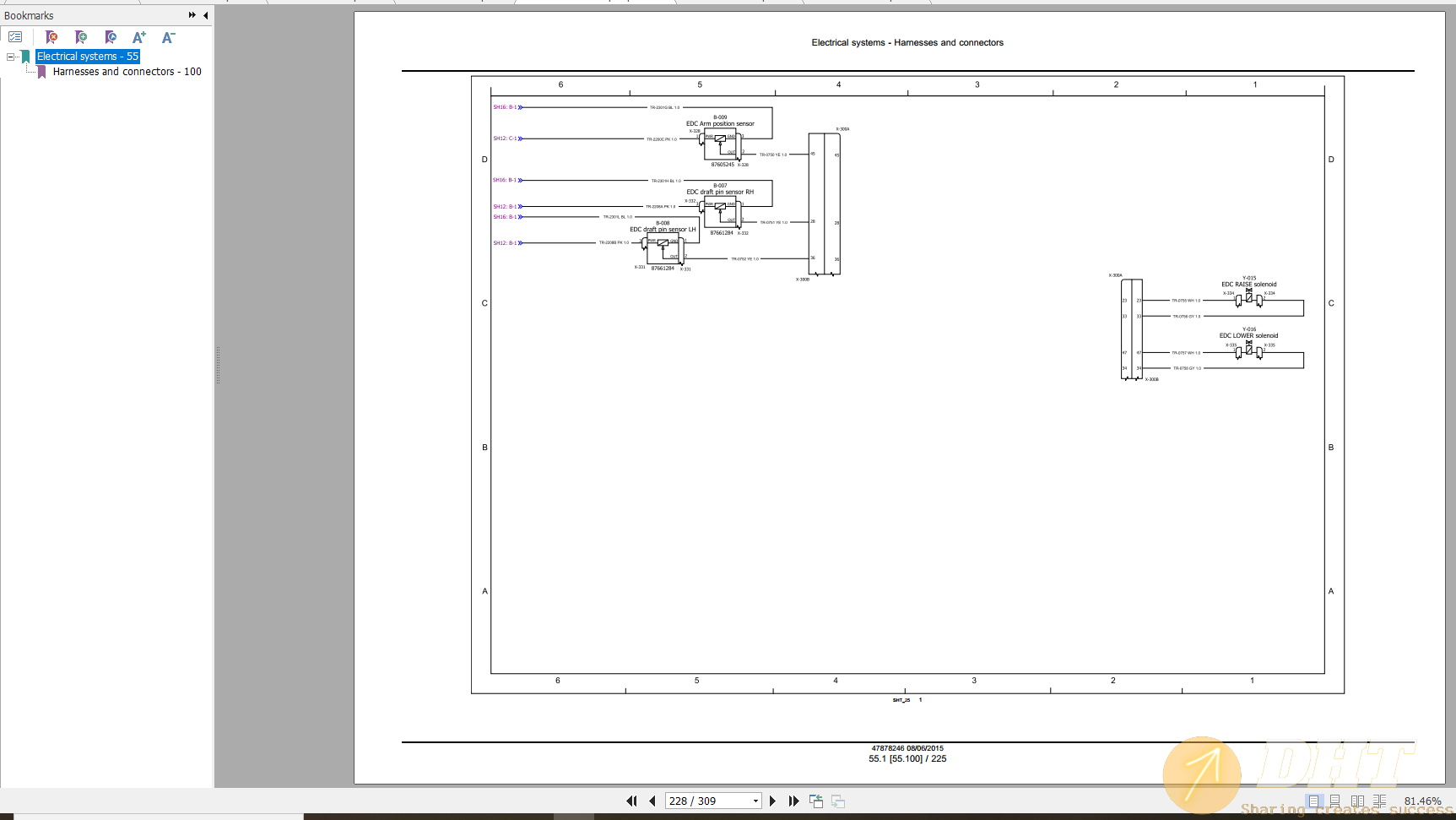The width and height of the screenshot is (1456, 820).
Task: Increase bookmark text size with A+
Action: [138, 37]
